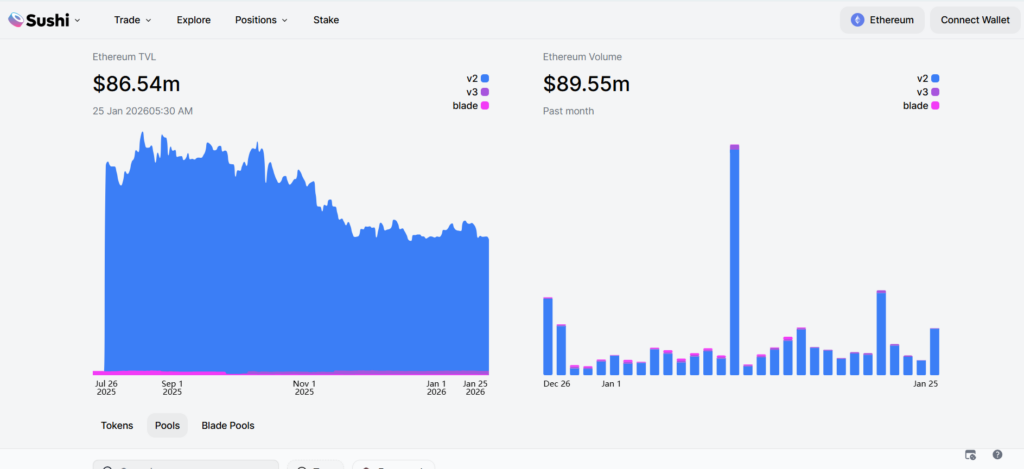Click the blade pink swatch in Volume legend
The image size is (1024, 469).
tap(935, 106)
